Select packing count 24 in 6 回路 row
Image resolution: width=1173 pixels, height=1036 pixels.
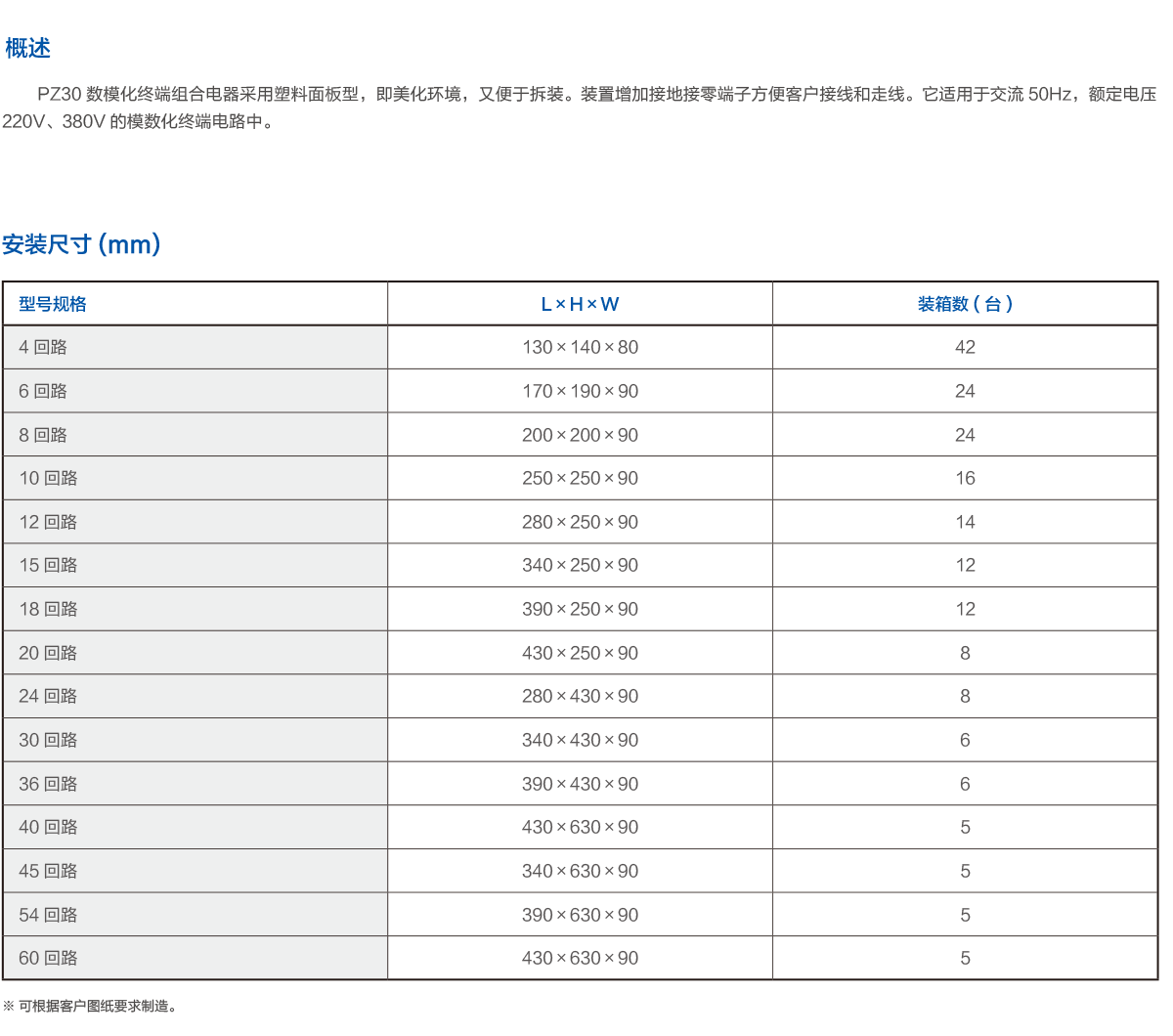pyautogui.click(x=965, y=391)
